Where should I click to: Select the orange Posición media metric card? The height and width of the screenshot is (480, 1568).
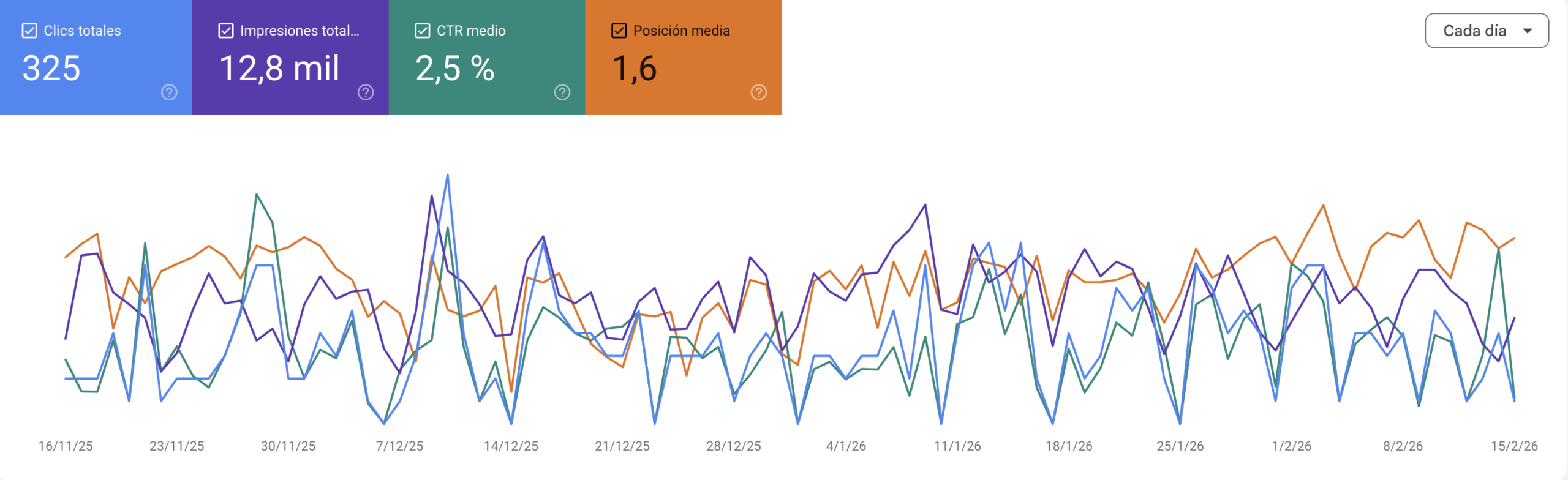pos(683,57)
